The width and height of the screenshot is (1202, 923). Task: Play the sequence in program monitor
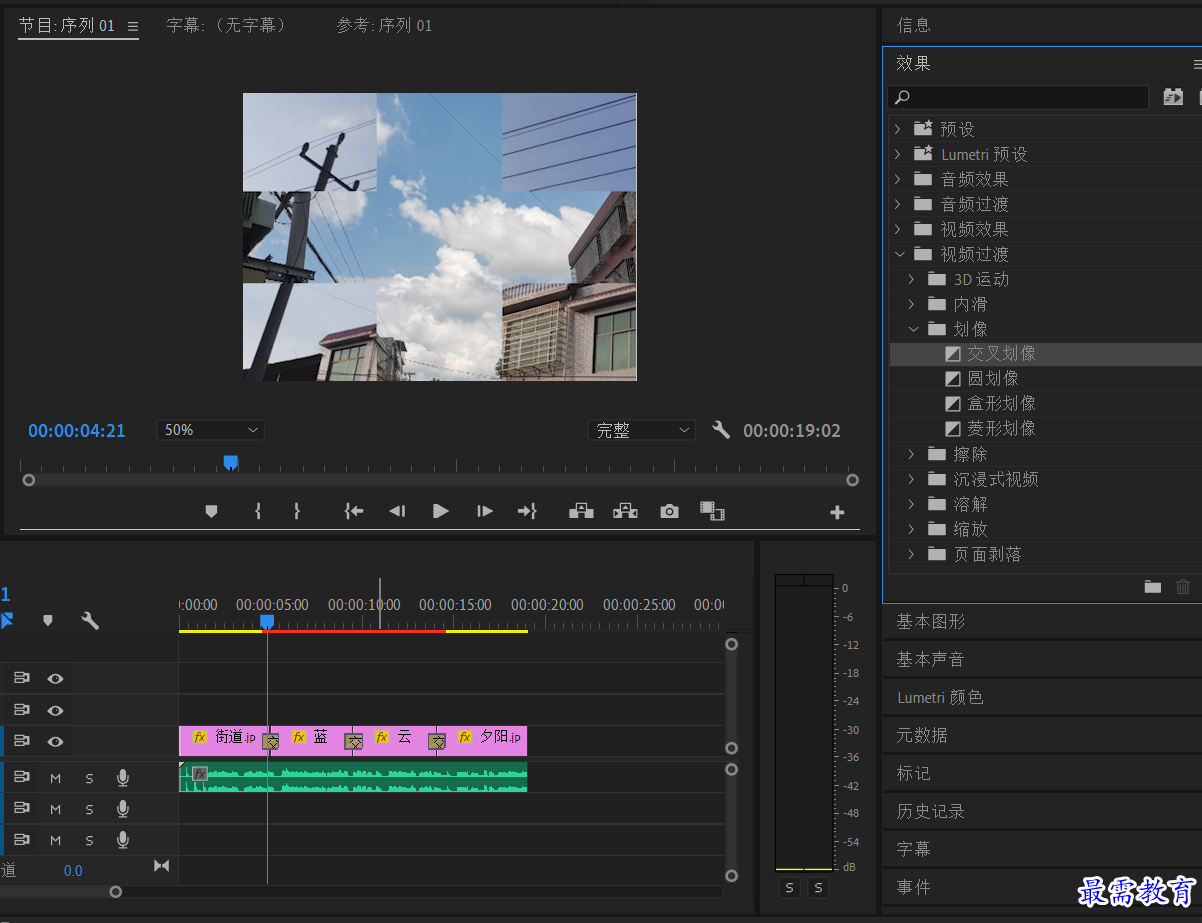pyautogui.click(x=441, y=511)
